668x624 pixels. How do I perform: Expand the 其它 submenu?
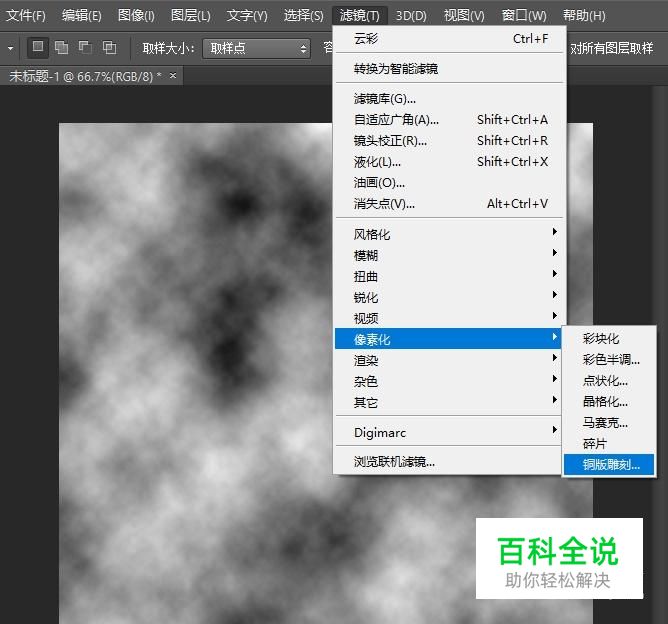click(449, 402)
